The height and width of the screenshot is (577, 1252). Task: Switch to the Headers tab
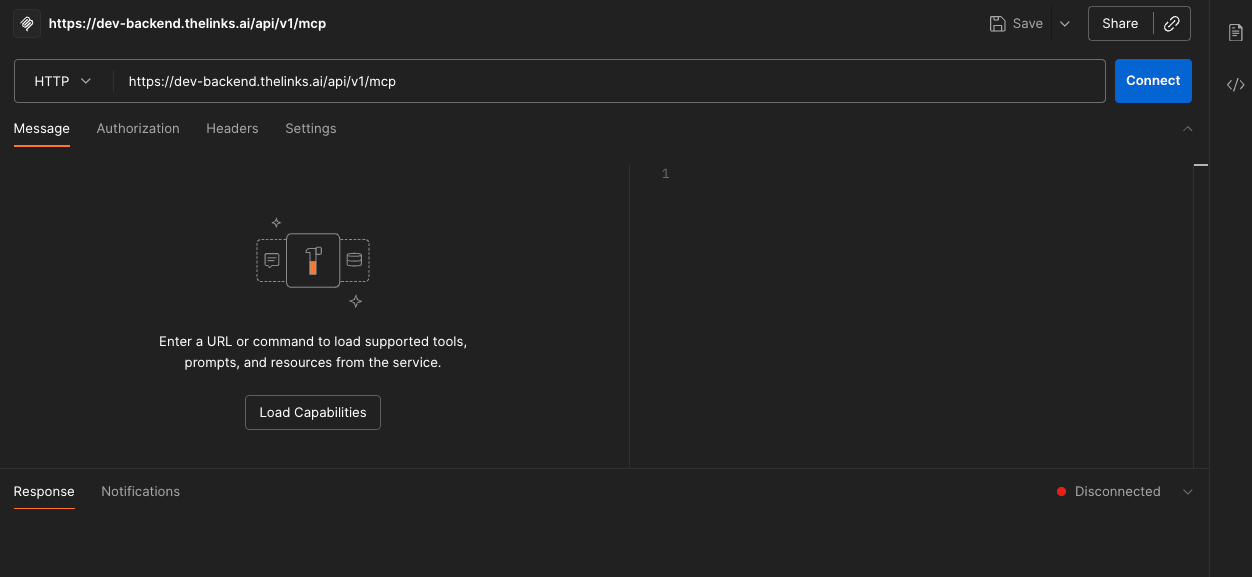232,129
